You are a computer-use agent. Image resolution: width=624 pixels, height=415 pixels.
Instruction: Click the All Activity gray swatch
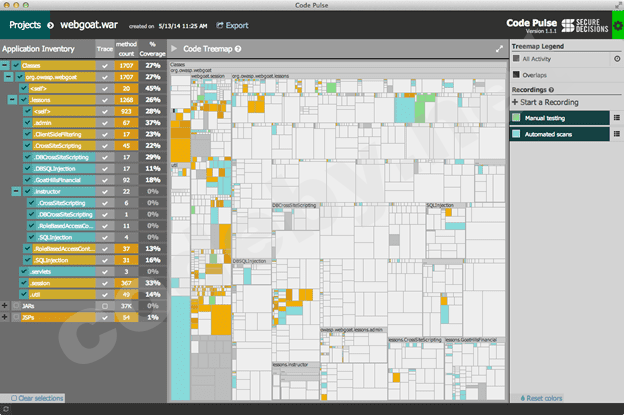click(x=516, y=58)
